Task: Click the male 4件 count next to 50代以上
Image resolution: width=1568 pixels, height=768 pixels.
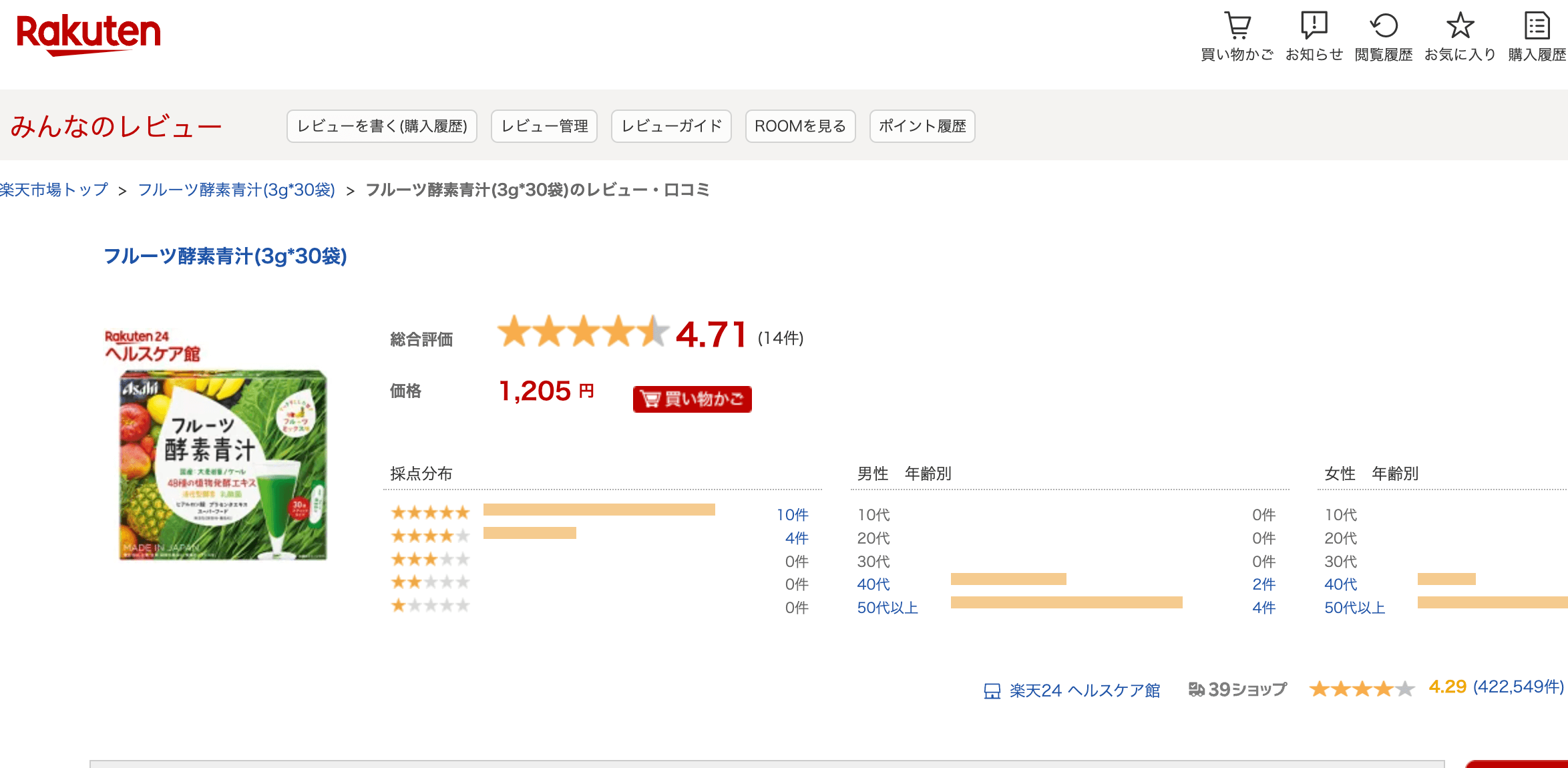Action: pos(1264,608)
